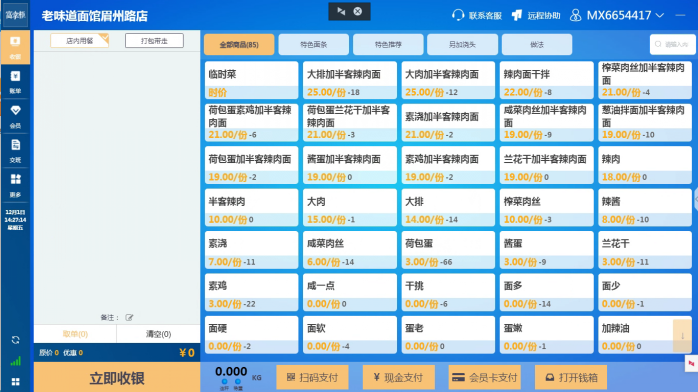Add 素鸡 3.00 item
The width and height of the screenshot is (698, 392).
pyautogui.click(x=252, y=292)
